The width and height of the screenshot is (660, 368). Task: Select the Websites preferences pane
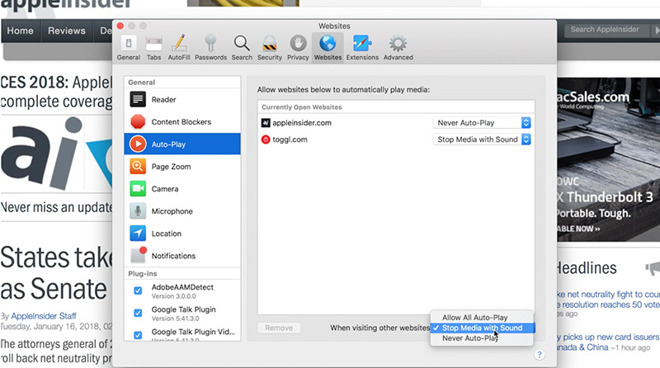[x=327, y=48]
